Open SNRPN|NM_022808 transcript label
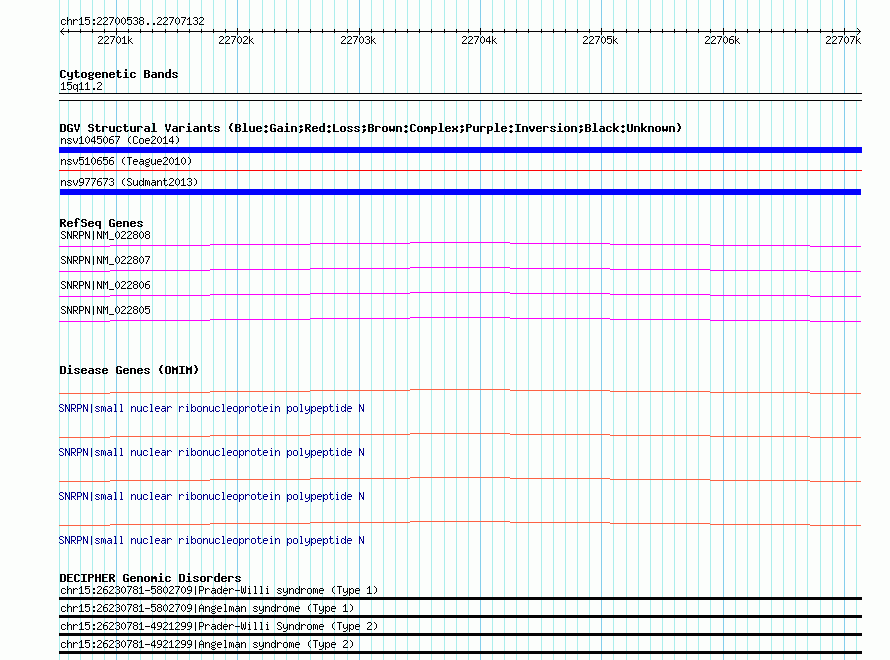 [106, 236]
